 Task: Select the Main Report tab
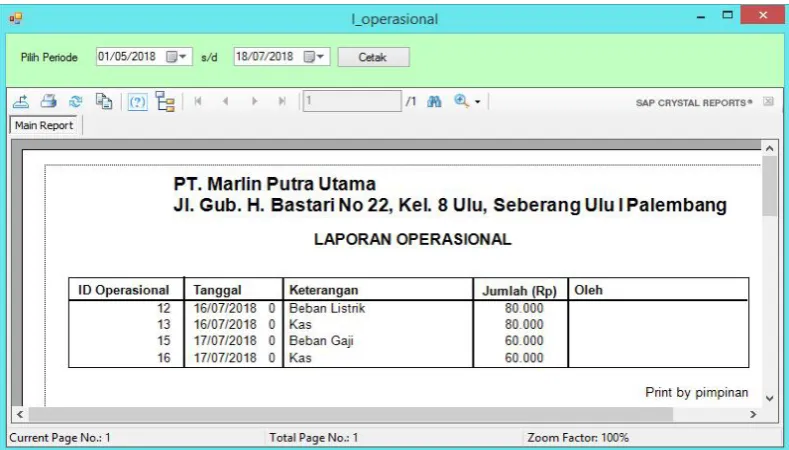44,125
